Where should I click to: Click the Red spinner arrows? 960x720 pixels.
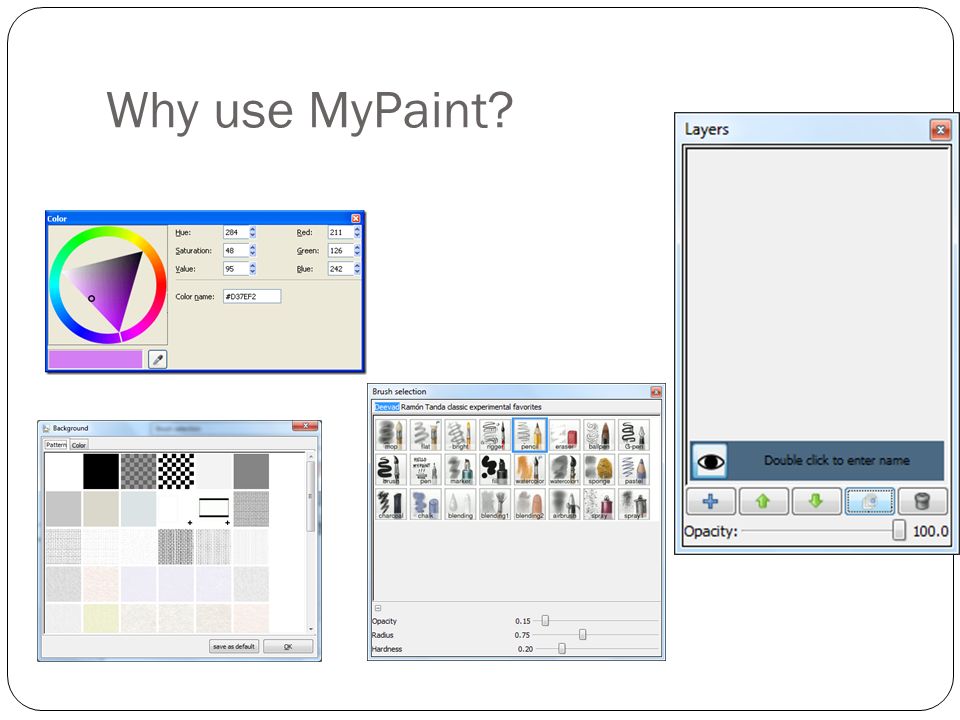coord(357,233)
